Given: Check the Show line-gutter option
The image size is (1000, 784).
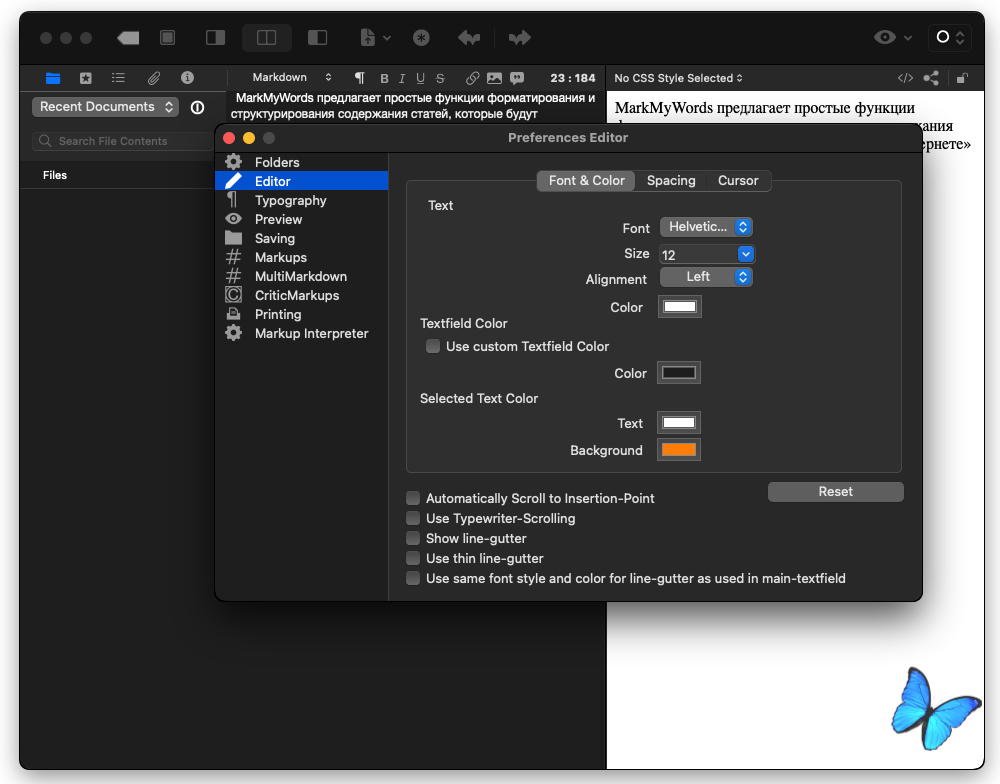Looking at the screenshot, I should click(413, 538).
